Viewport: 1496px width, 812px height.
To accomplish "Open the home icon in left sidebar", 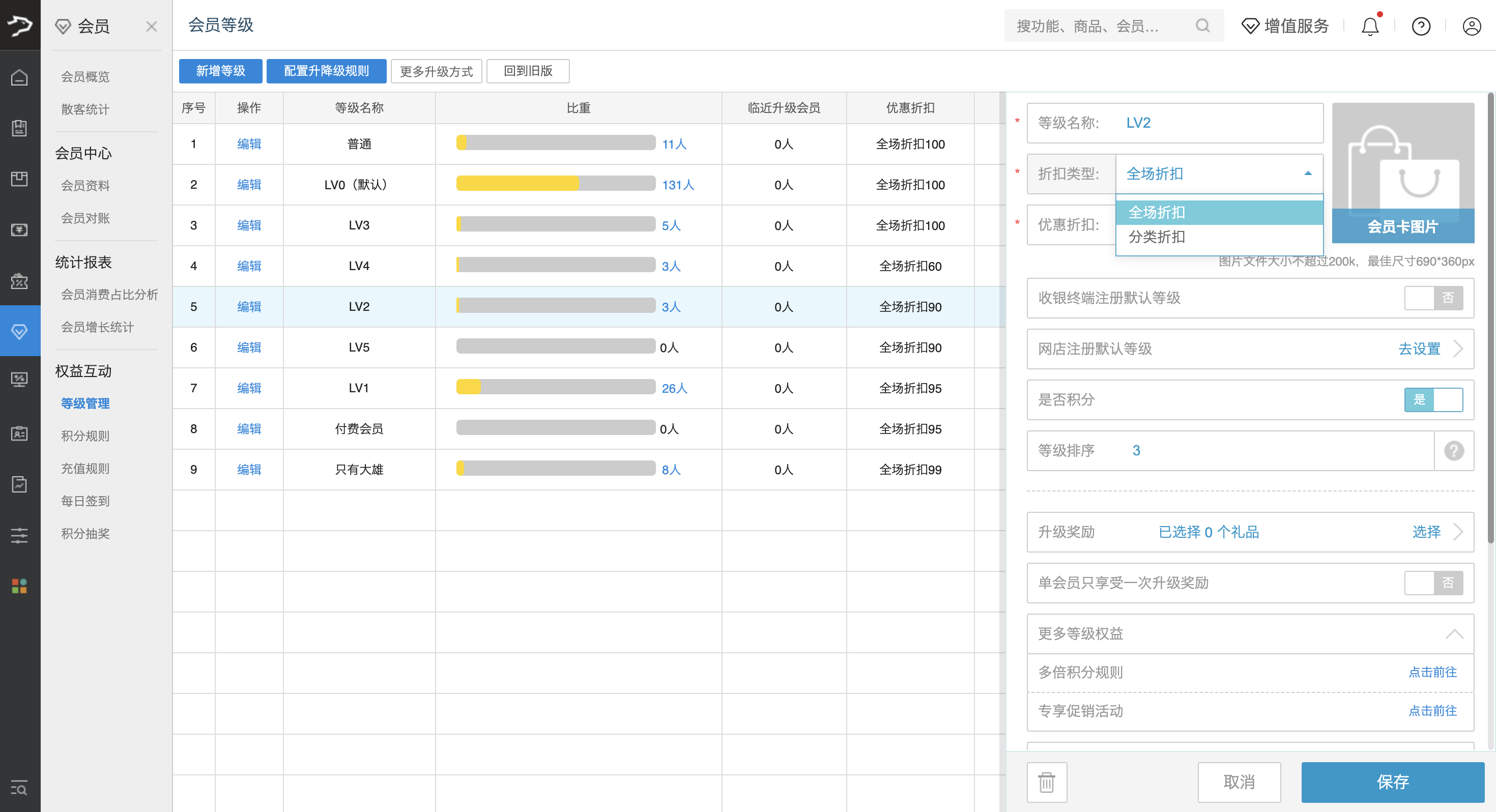I will pos(20,77).
